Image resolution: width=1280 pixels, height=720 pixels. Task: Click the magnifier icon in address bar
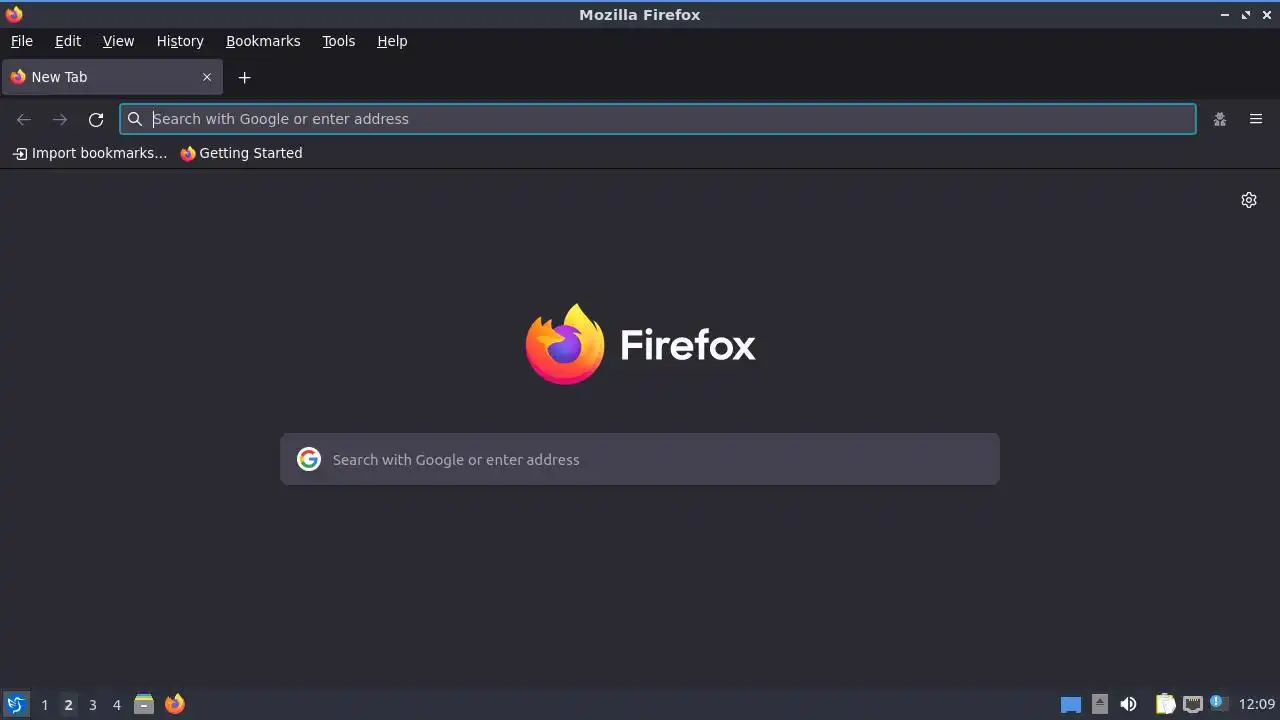pyautogui.click(x=135, y=119)
